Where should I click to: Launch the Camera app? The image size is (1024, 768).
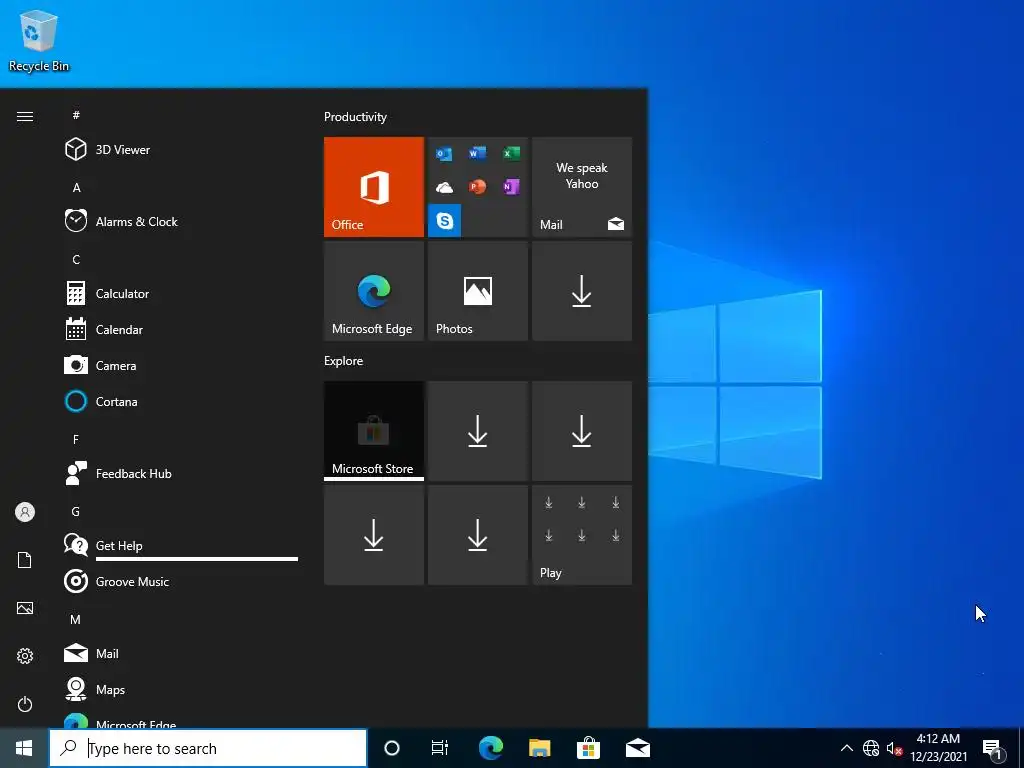pos(181,365)
